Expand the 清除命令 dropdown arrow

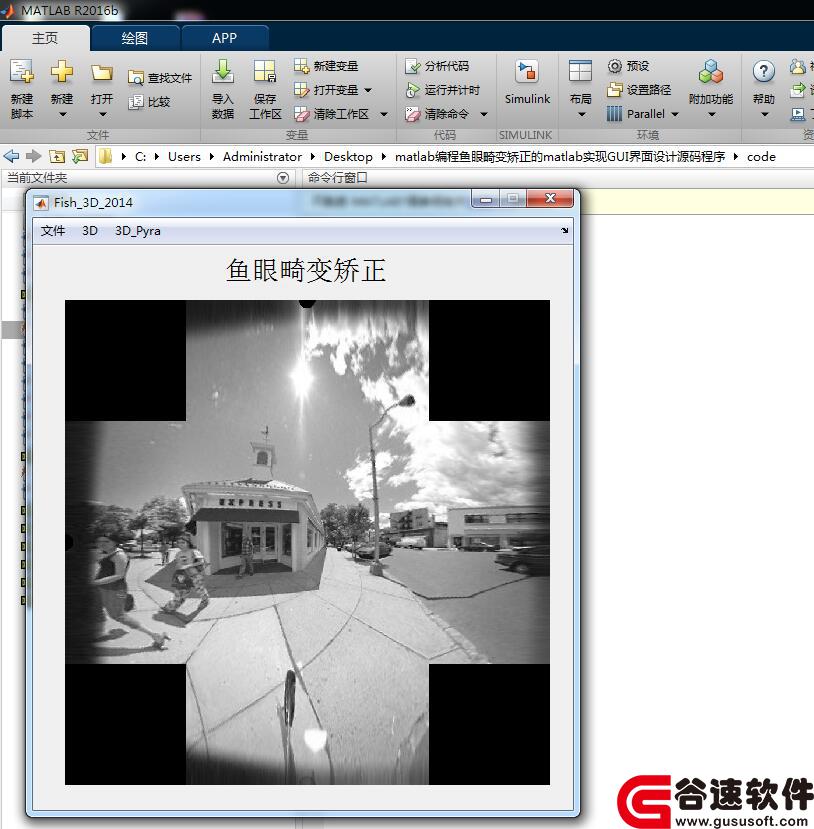coord(484,114)
